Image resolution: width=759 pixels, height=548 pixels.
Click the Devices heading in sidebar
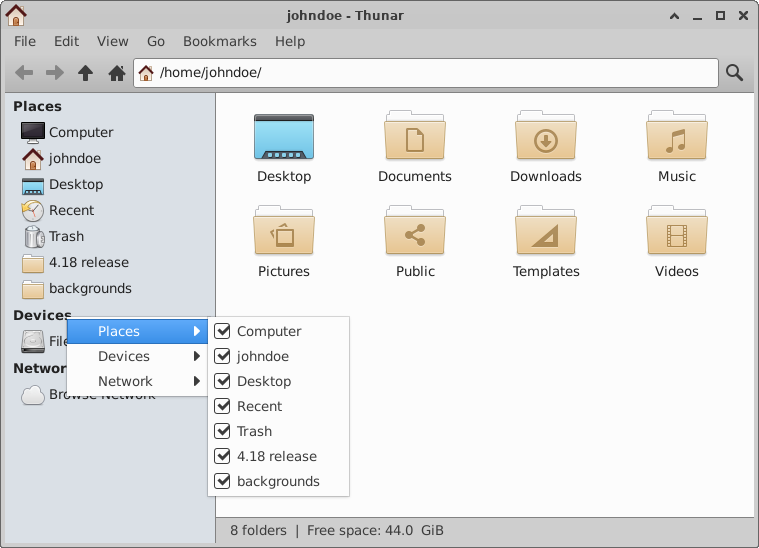(42, 315)
